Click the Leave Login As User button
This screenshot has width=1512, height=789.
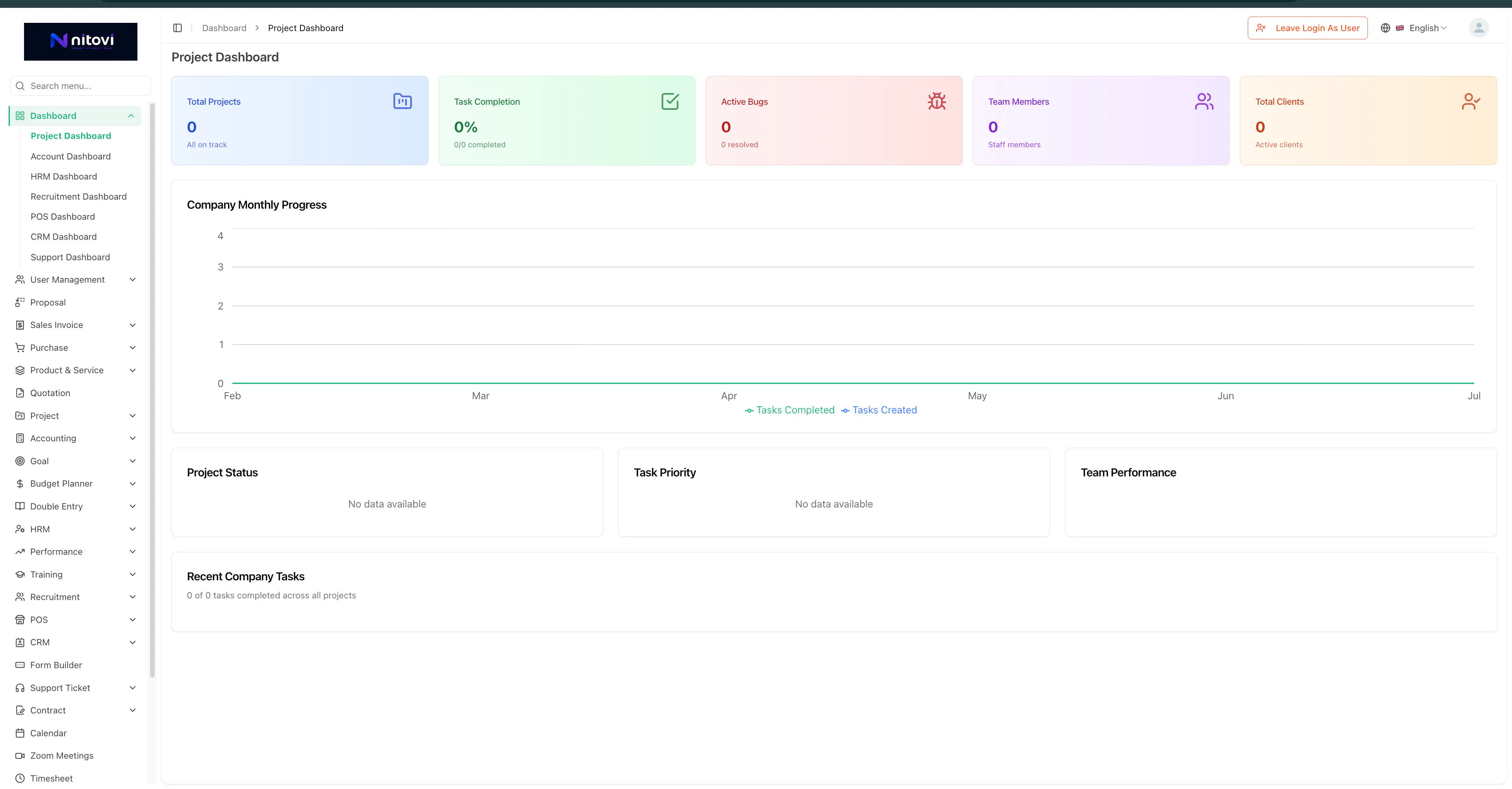pyautogui.click(x=1307, y=28)
